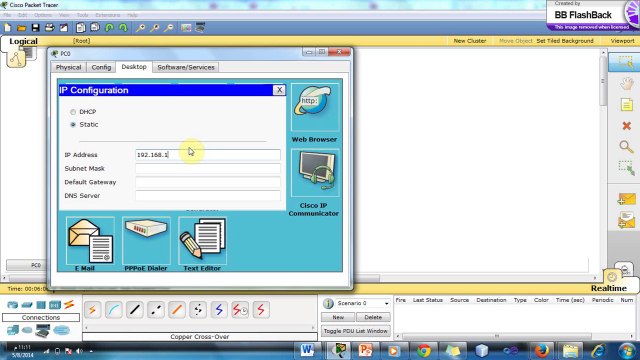Click Set Tiled Background
The image size is (640, 360).
point(564,41)
